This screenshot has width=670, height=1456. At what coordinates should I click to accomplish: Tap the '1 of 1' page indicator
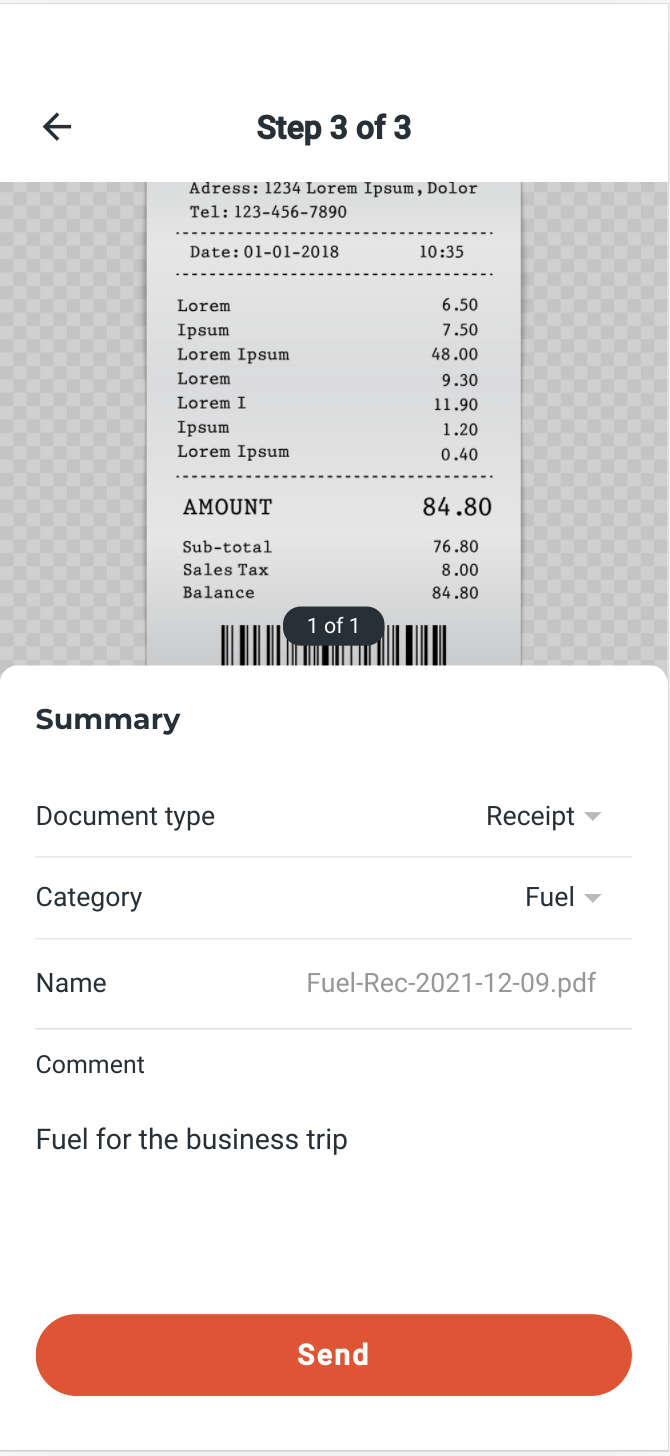[333, 626]
